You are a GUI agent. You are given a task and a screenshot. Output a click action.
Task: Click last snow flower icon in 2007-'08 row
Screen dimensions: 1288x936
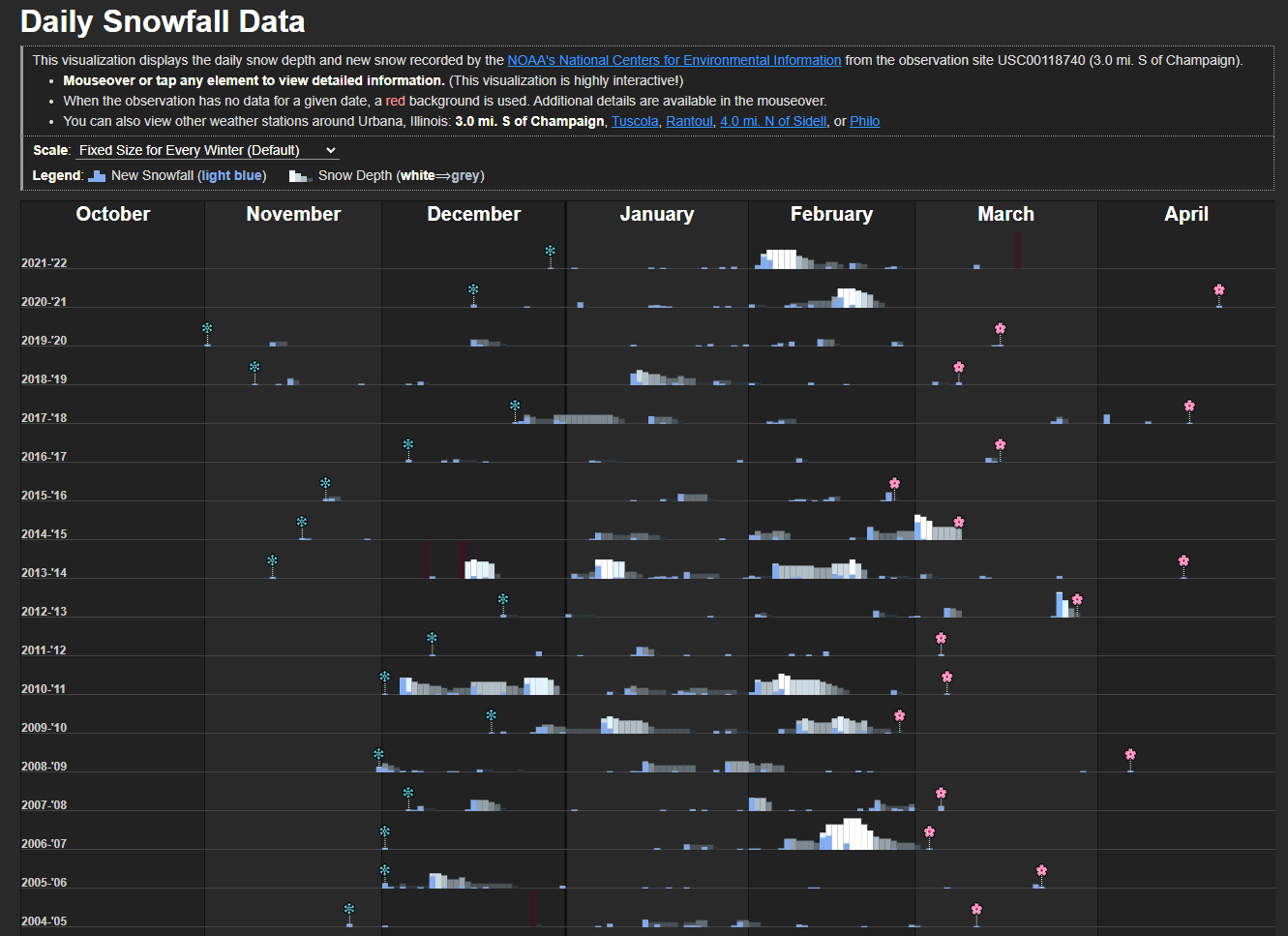[x=941, y=794]
